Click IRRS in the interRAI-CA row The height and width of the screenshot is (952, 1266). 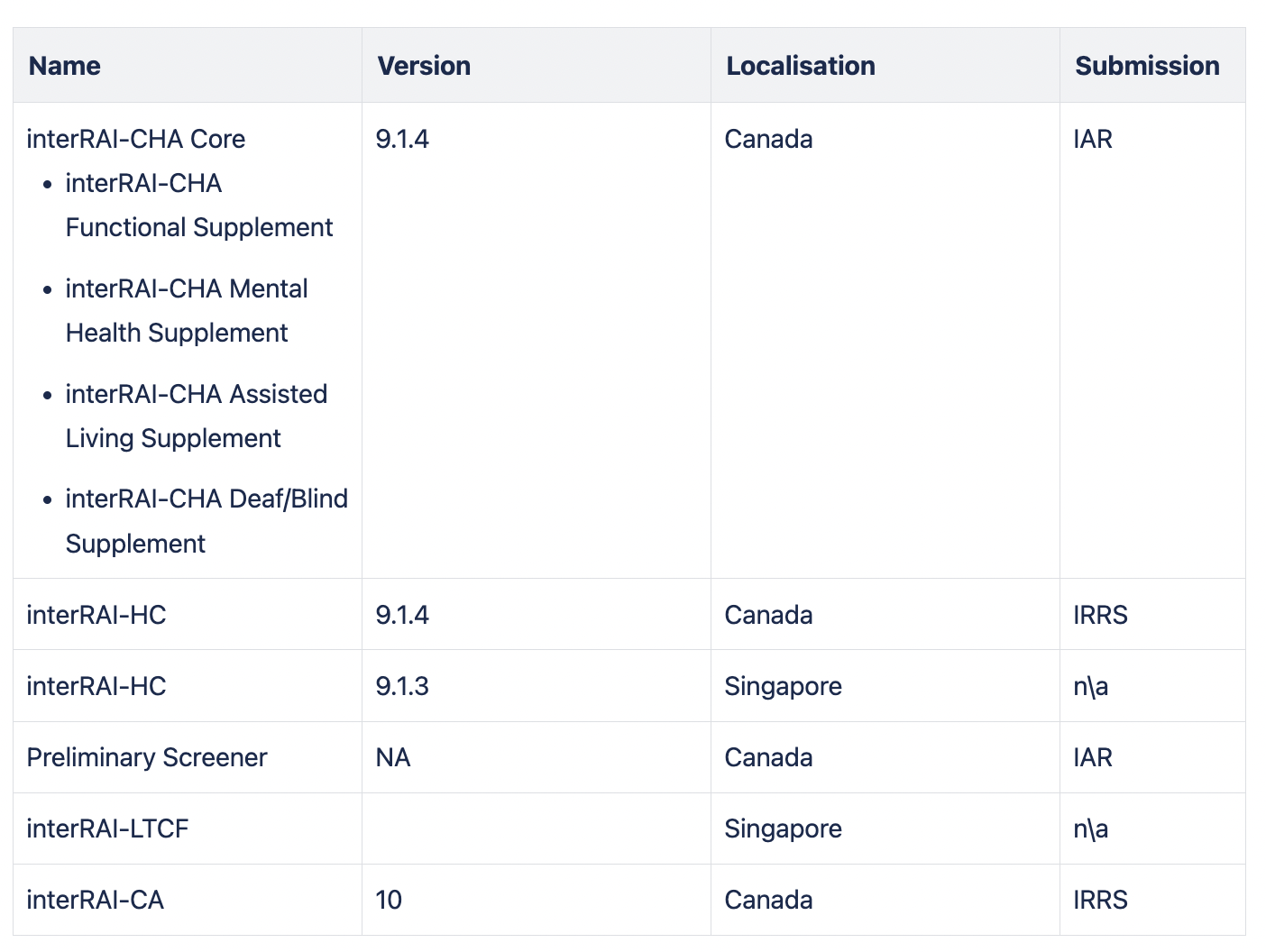[1100, 900]
